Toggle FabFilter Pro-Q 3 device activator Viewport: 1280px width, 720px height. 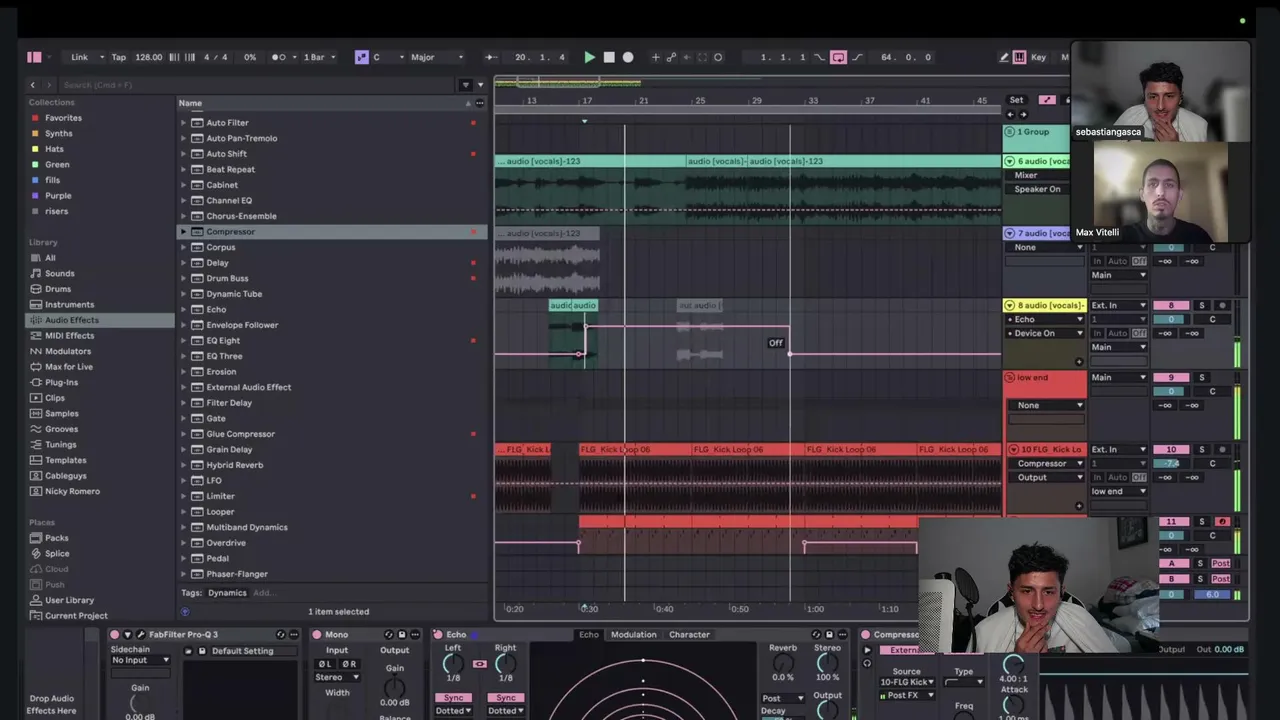(x=114, y=635)
